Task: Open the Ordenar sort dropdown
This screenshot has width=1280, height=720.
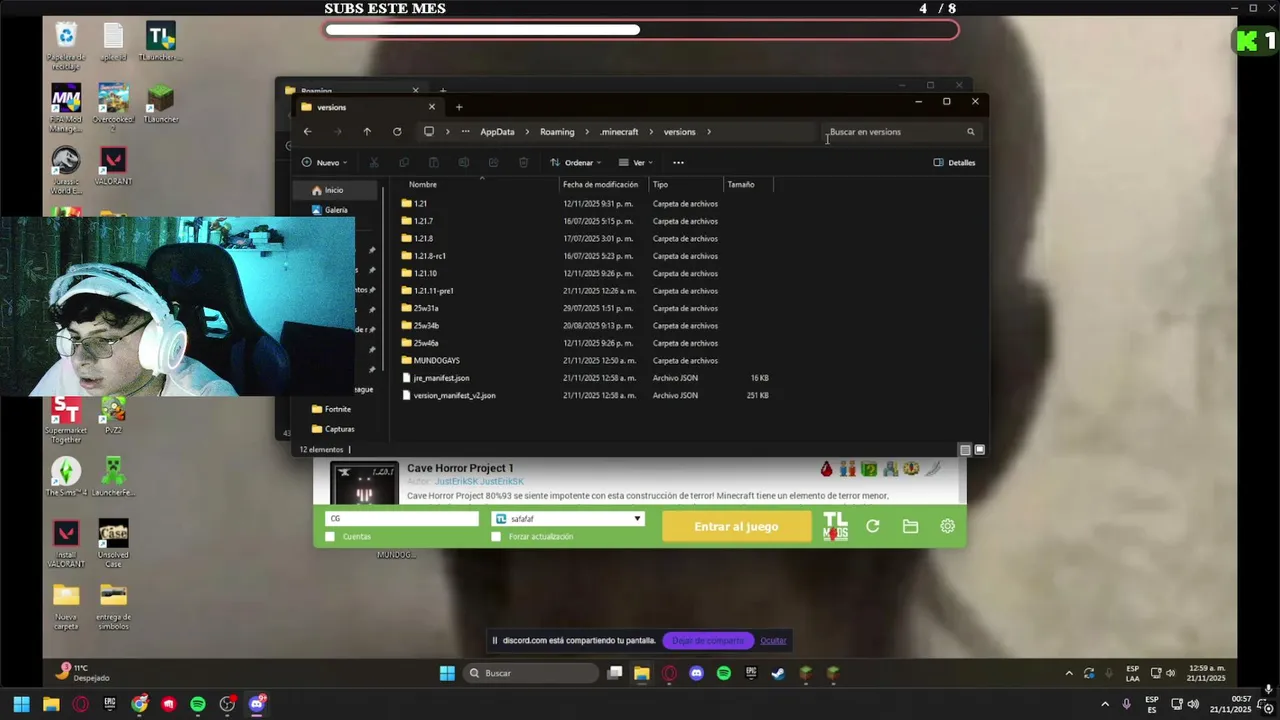Action: (x=576, y=162)
